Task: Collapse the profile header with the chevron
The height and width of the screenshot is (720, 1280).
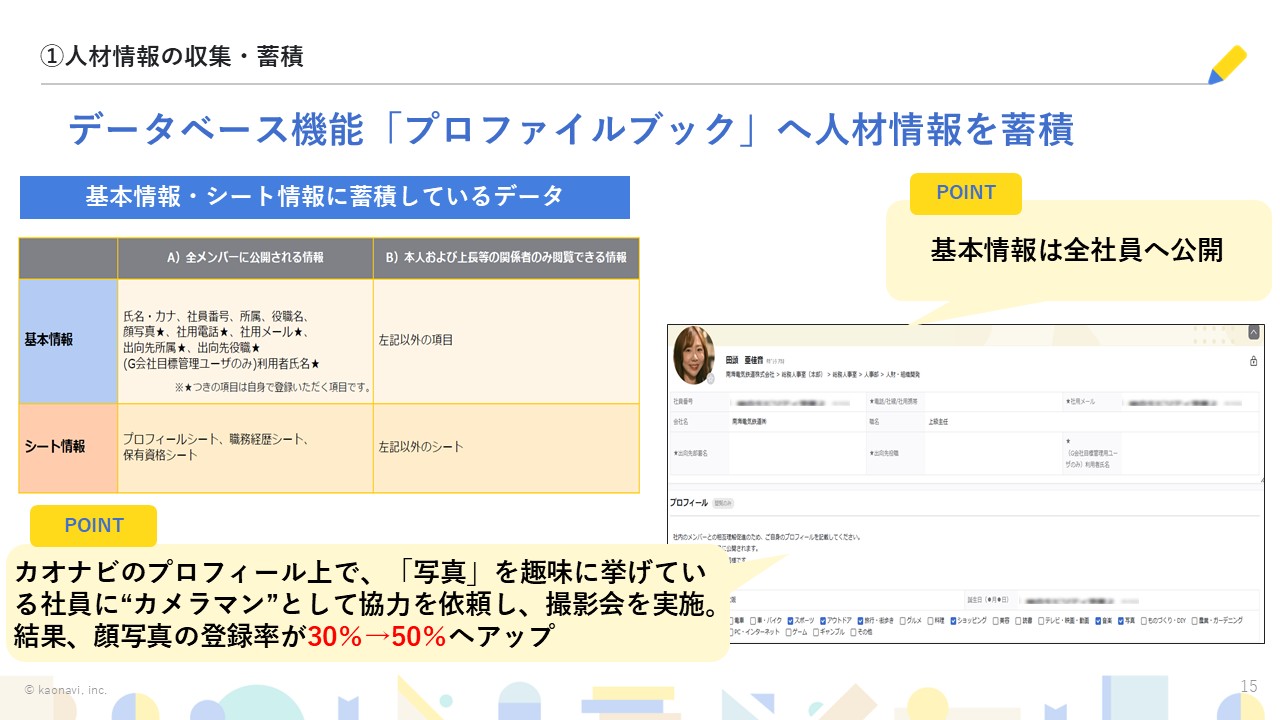Action: [x=1253, y=333]
